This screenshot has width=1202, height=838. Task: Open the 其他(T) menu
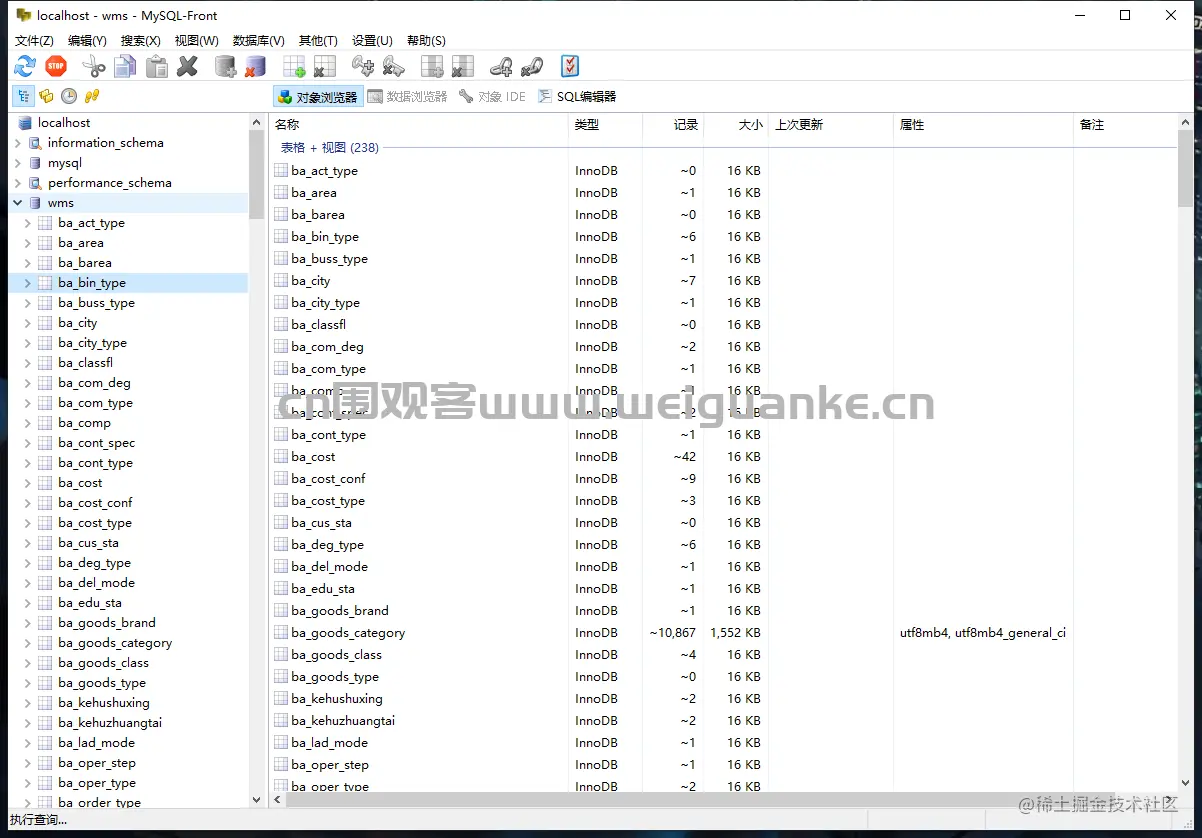click(x=318, y=40)
